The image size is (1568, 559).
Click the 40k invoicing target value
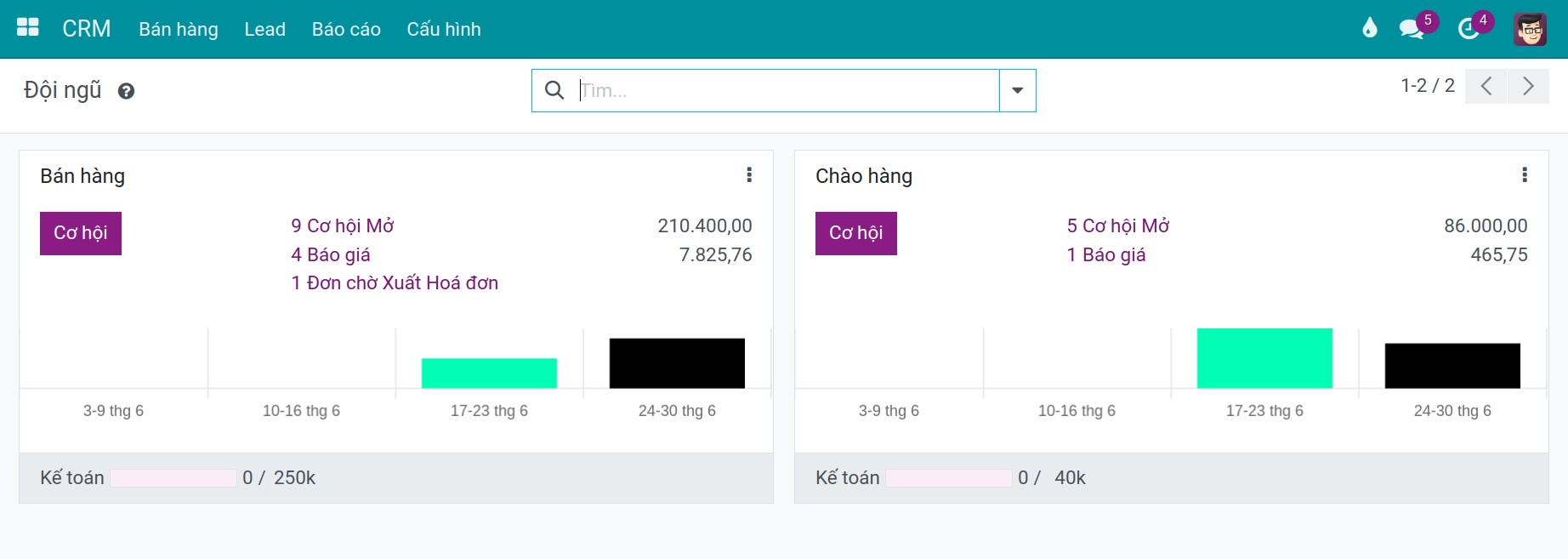1070,478
